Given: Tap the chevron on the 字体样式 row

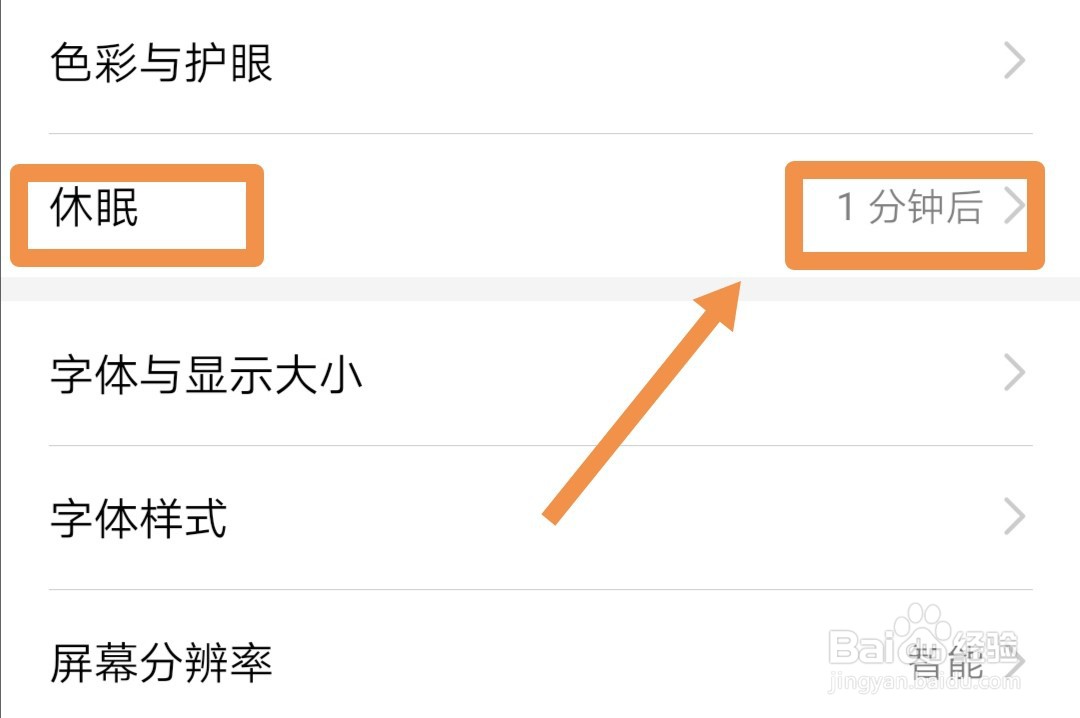Looking at the screenshot, I should click(1015, 518).
